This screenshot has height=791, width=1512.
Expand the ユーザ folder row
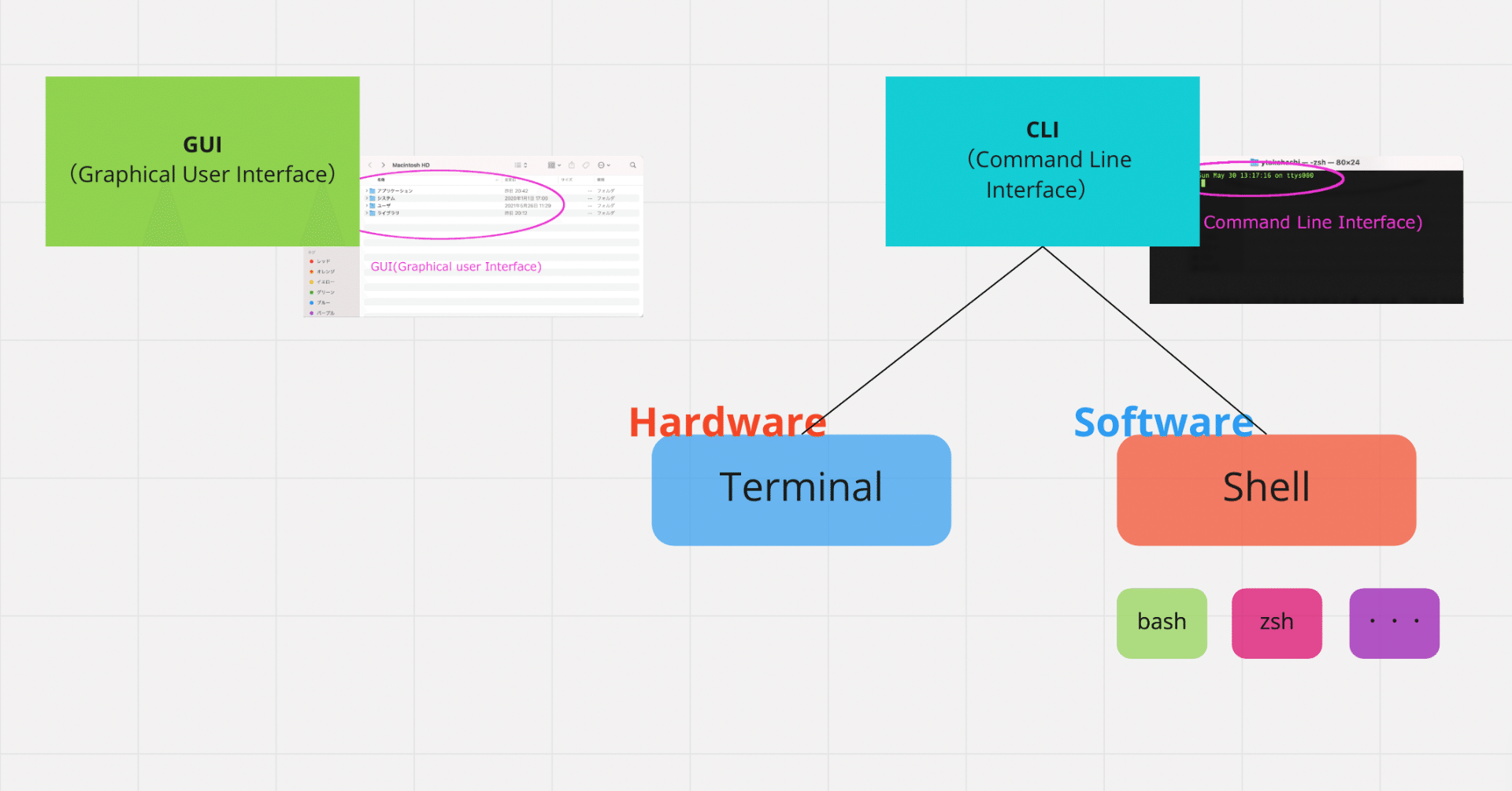coord(366,205)
